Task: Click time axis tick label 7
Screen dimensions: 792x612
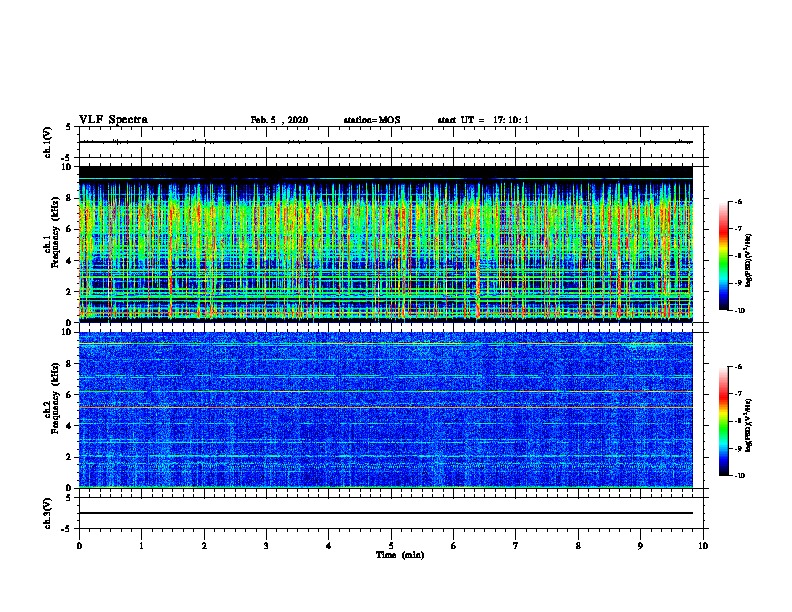Action: [516, 546]
